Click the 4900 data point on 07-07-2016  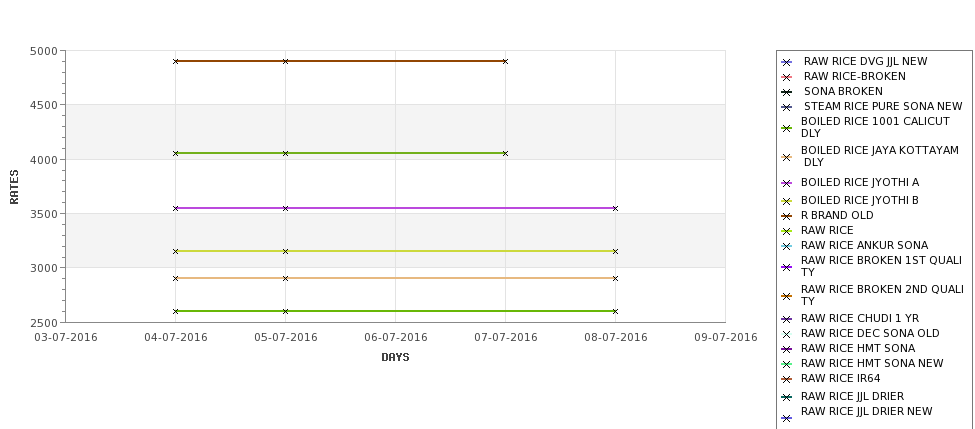[506, 62]
